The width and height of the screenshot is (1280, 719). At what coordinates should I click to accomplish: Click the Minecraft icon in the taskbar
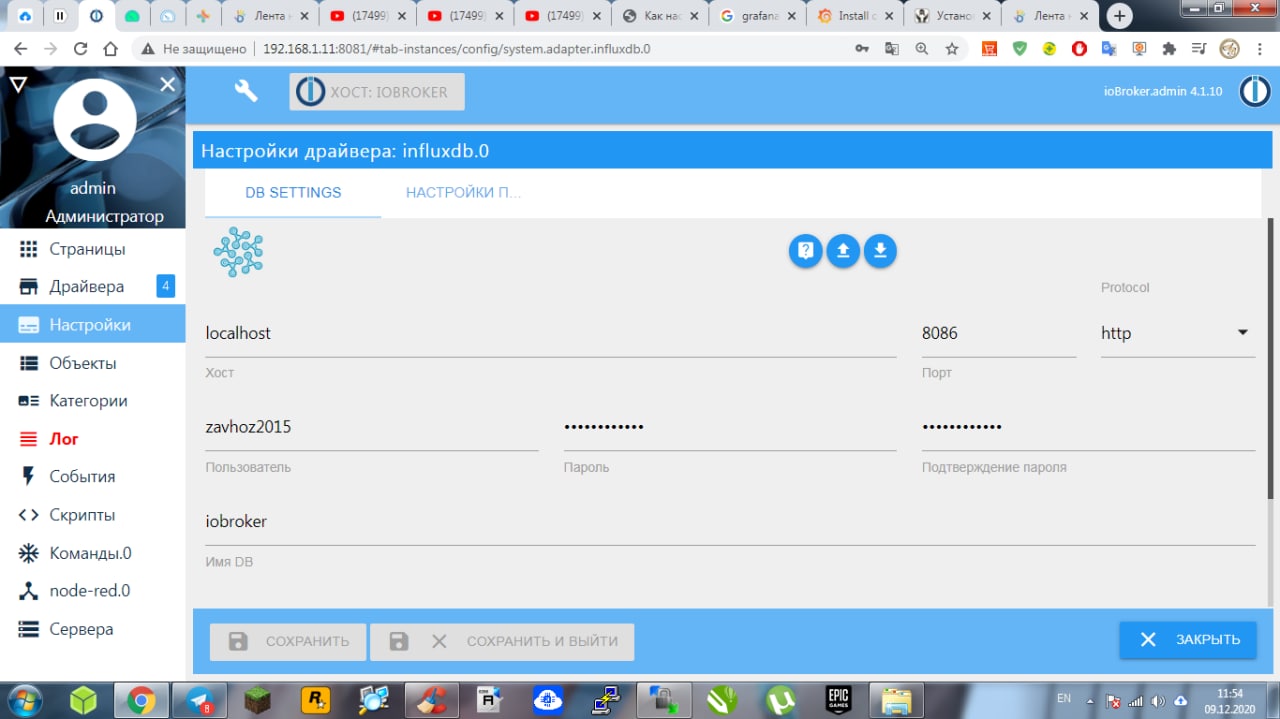point(258,701)
